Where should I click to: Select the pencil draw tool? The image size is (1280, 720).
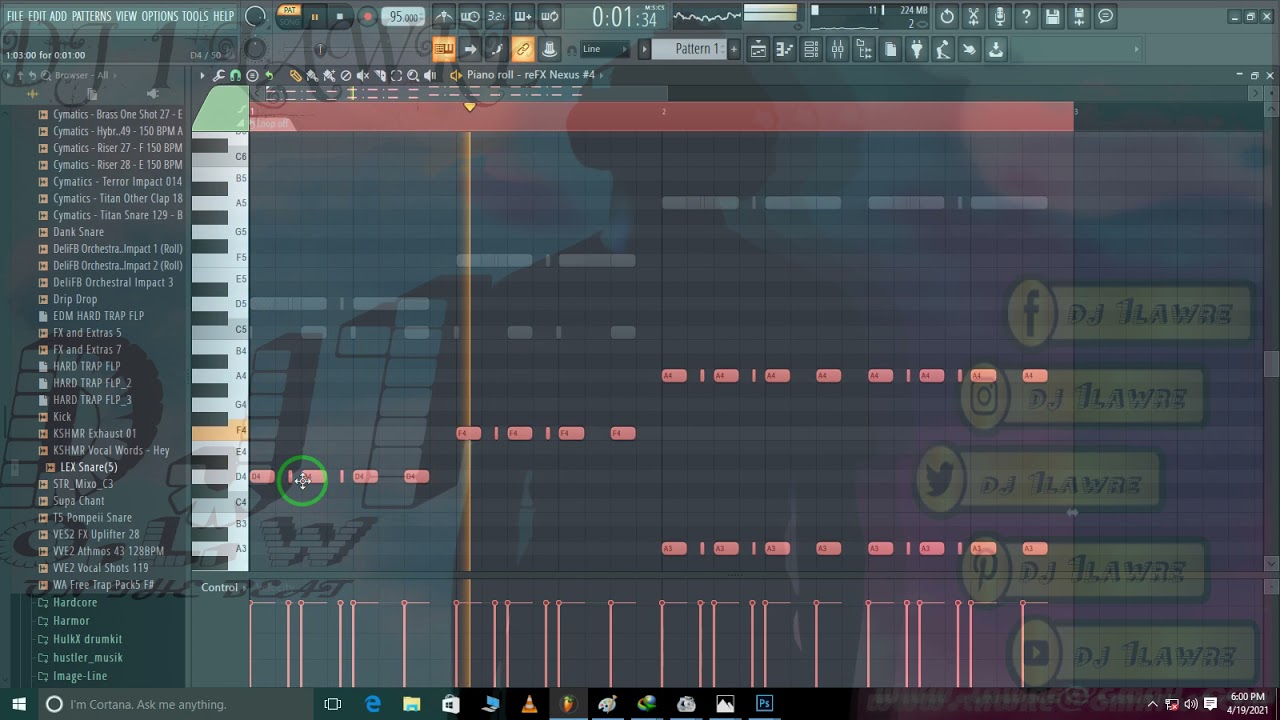pos(295,75)
